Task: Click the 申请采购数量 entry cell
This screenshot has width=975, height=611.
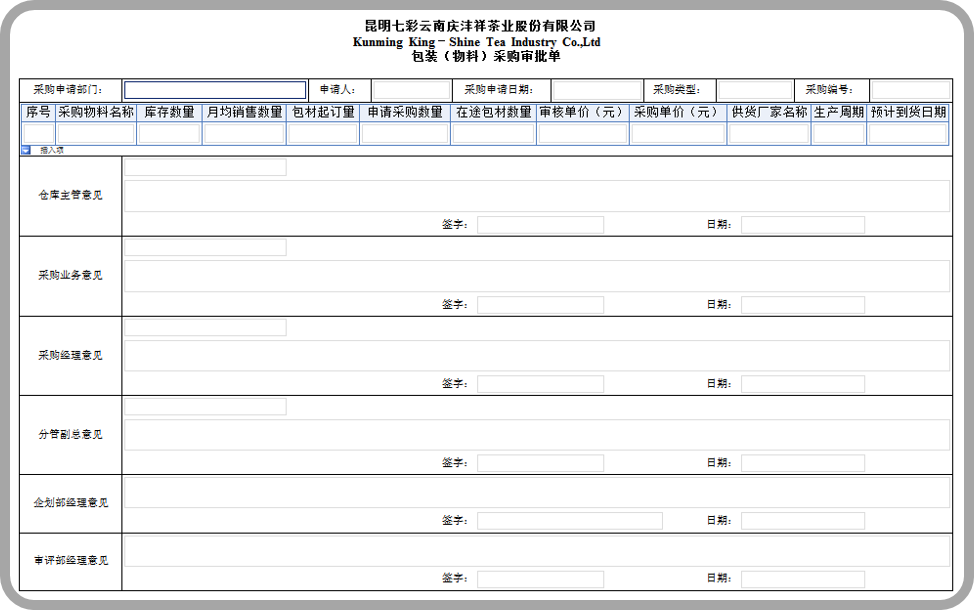Action: (x=404, y=133)
